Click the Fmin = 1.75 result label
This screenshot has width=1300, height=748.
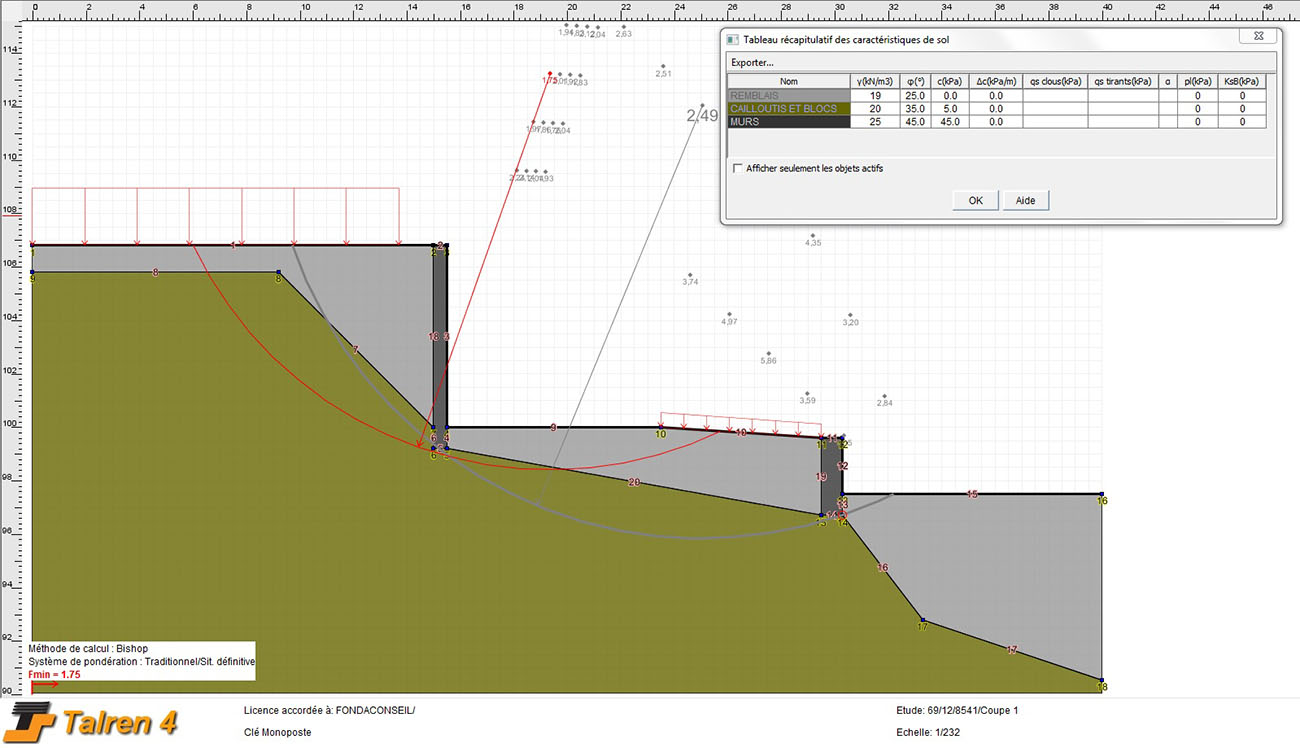(55, 675)
